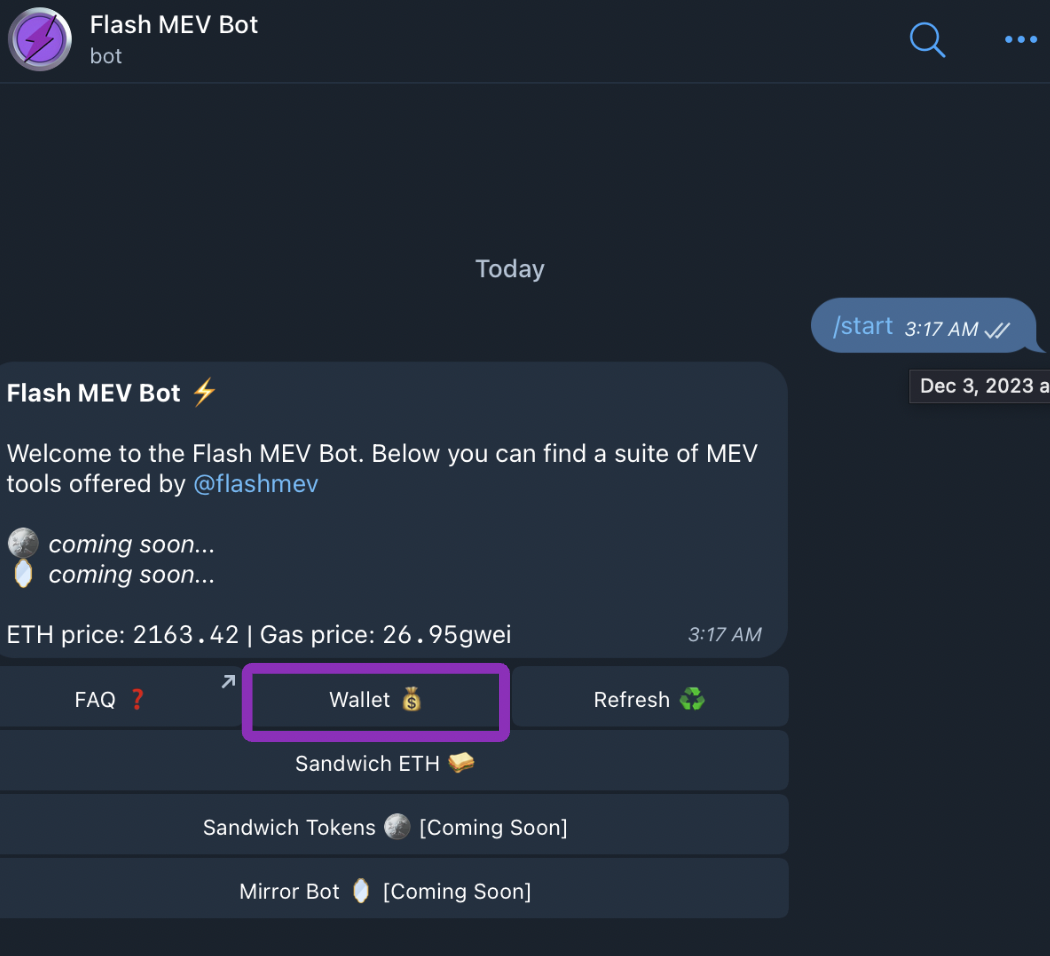The image size is (1050, 956).
Task: Click the Today date separator
Action: [x=510, y=269]
